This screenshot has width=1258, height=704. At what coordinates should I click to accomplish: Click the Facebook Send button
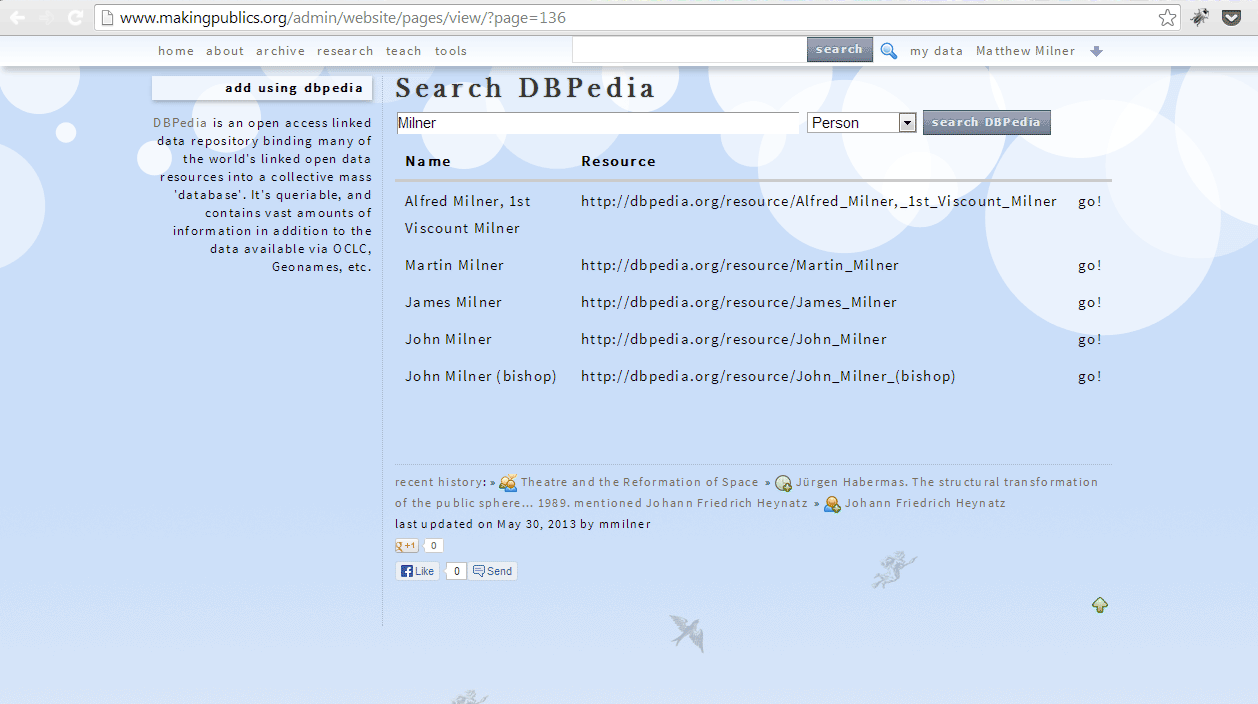(x=492, y=572)
